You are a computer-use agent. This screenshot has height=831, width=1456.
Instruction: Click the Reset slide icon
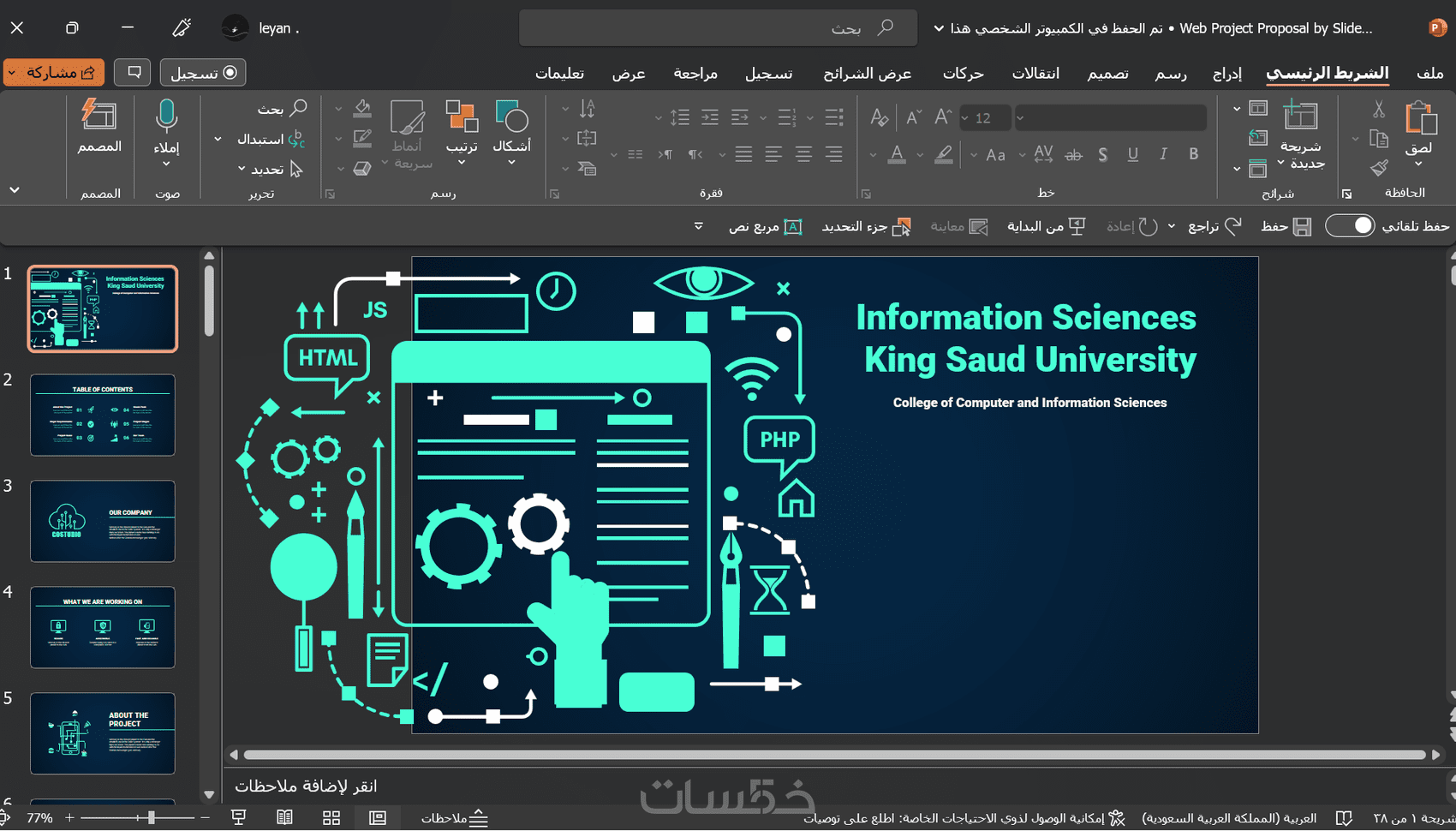(1257, 138)
